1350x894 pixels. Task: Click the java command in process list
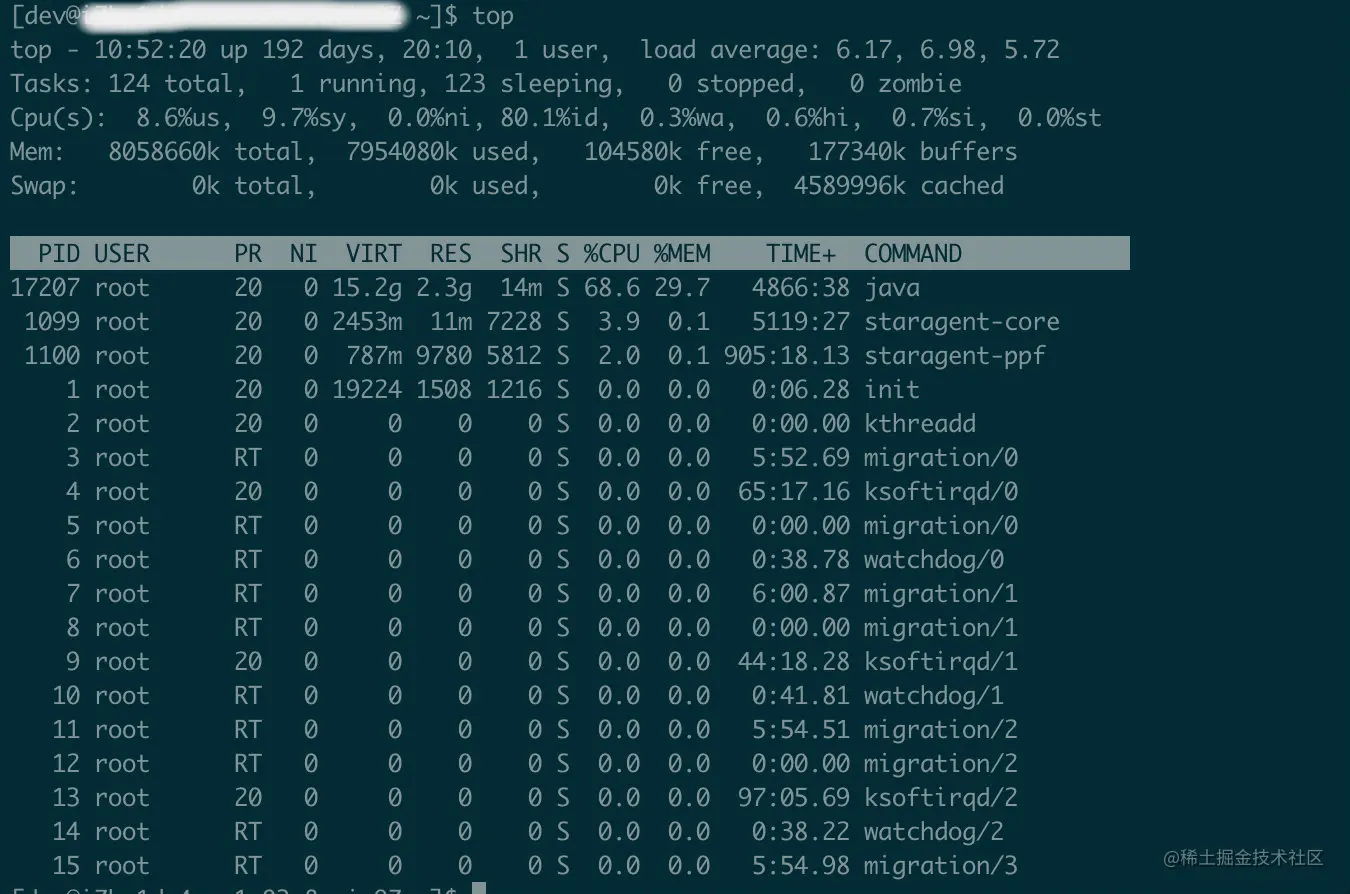[892, 289]
